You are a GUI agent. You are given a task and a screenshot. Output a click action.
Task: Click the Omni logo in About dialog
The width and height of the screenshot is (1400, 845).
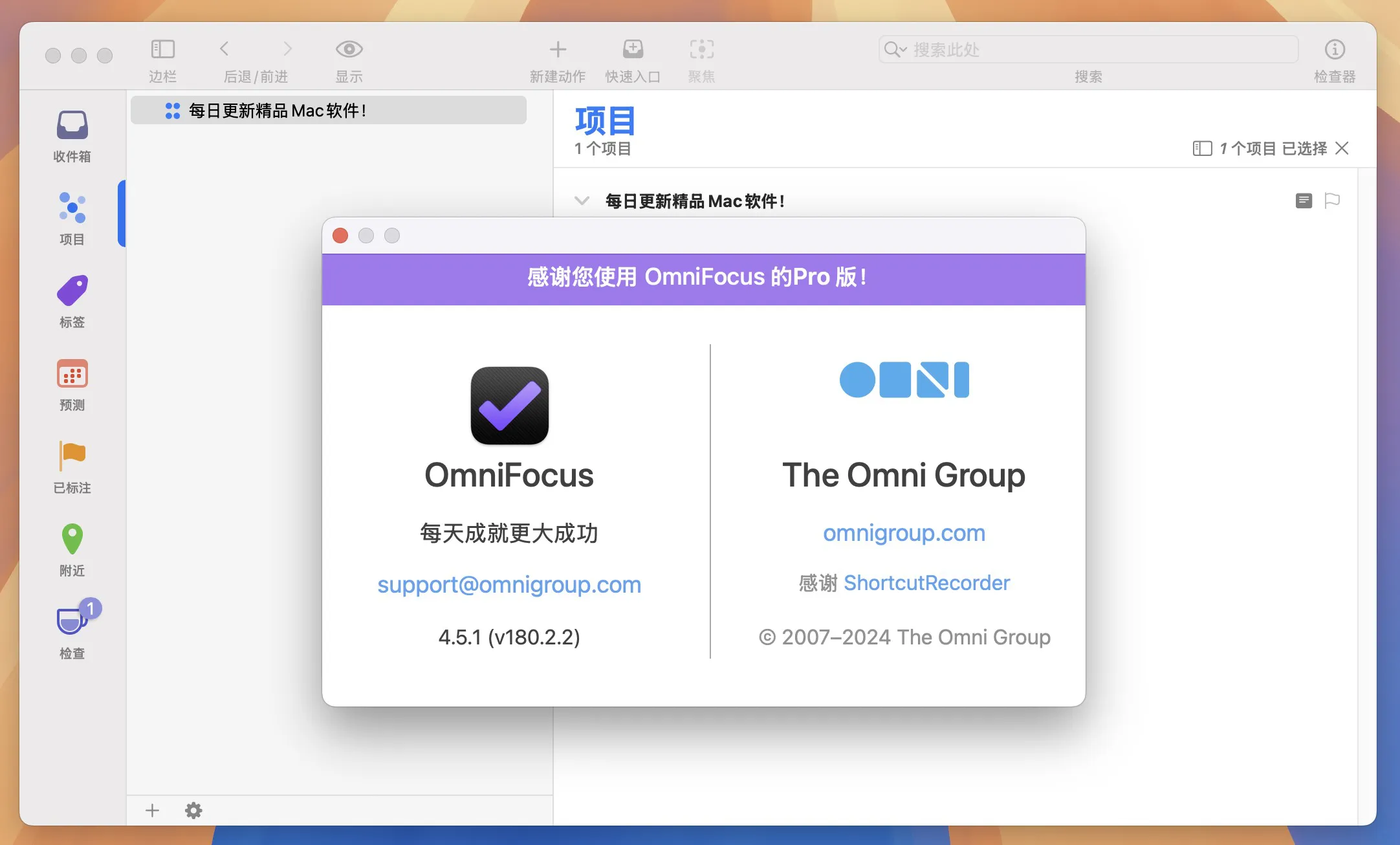pyautogui.click(x=904, y=380)
